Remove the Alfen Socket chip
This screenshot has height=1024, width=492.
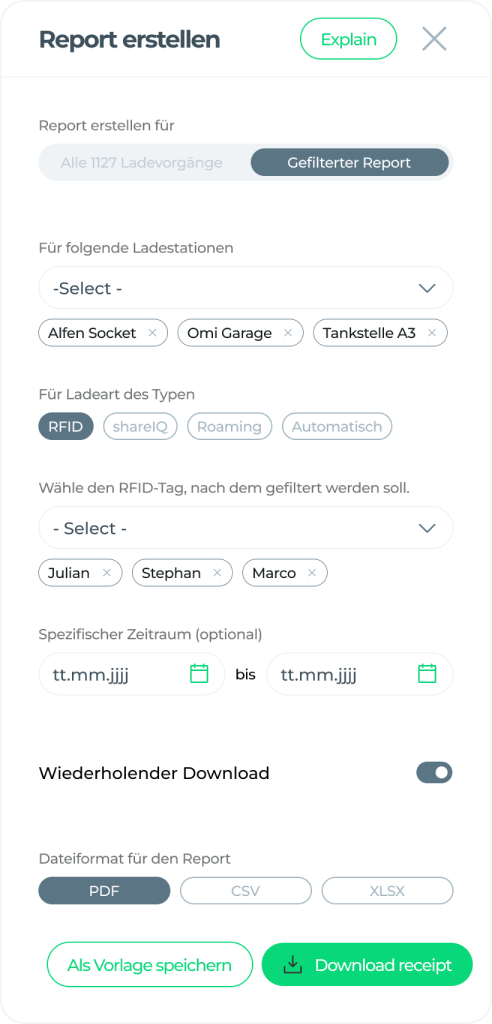coord(152,333)
